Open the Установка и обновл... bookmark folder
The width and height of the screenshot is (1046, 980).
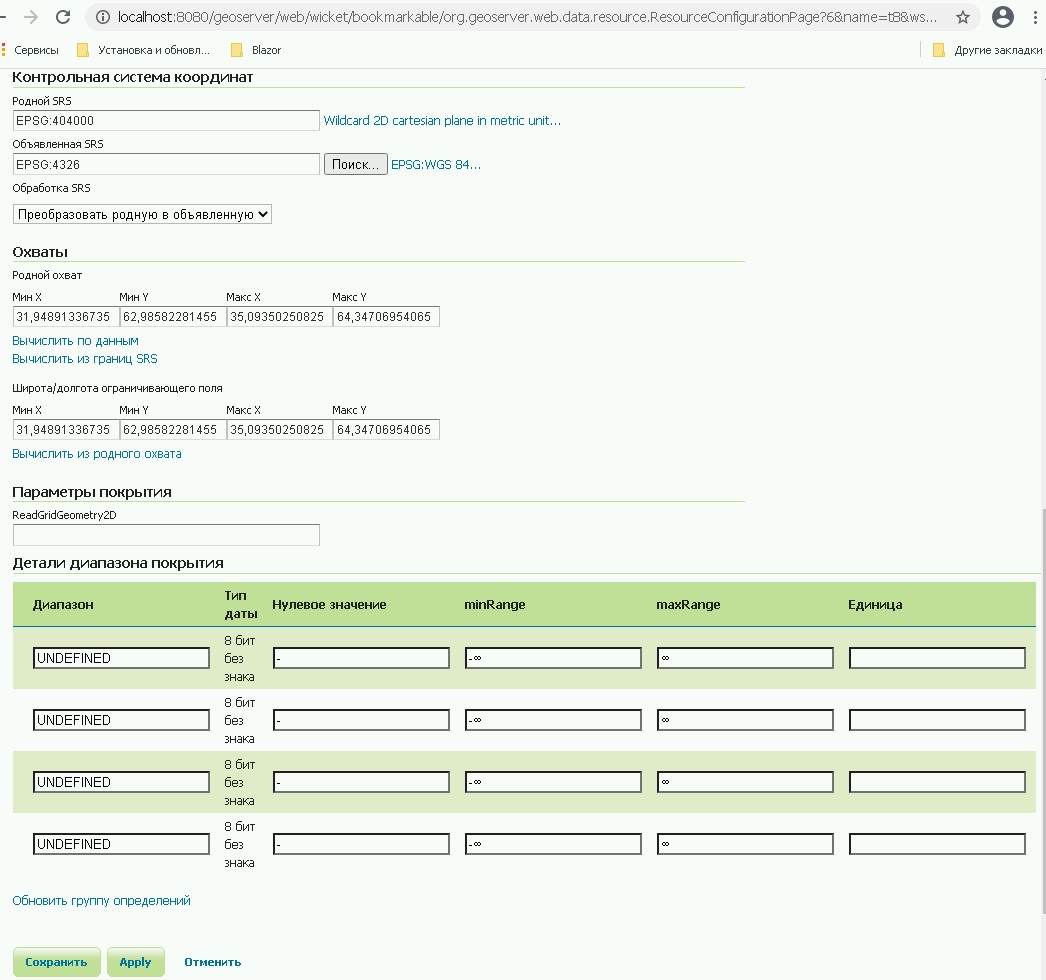point(144,50)
